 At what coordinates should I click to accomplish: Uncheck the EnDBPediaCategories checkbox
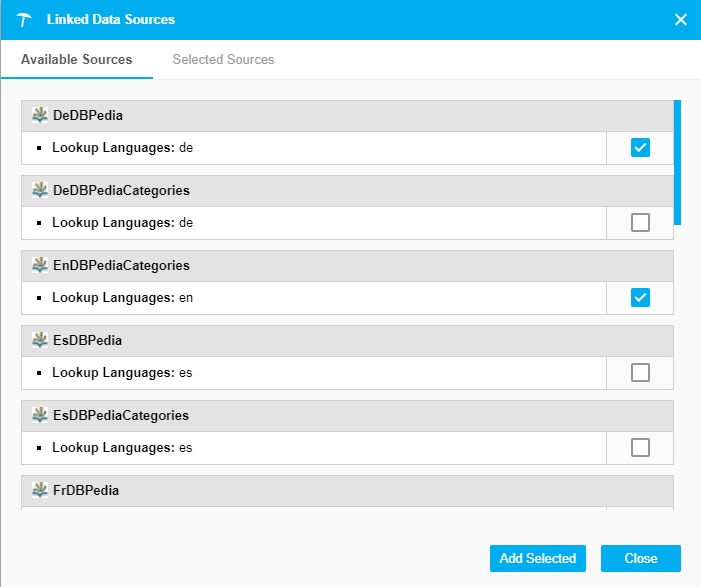[x=640, y=298]
